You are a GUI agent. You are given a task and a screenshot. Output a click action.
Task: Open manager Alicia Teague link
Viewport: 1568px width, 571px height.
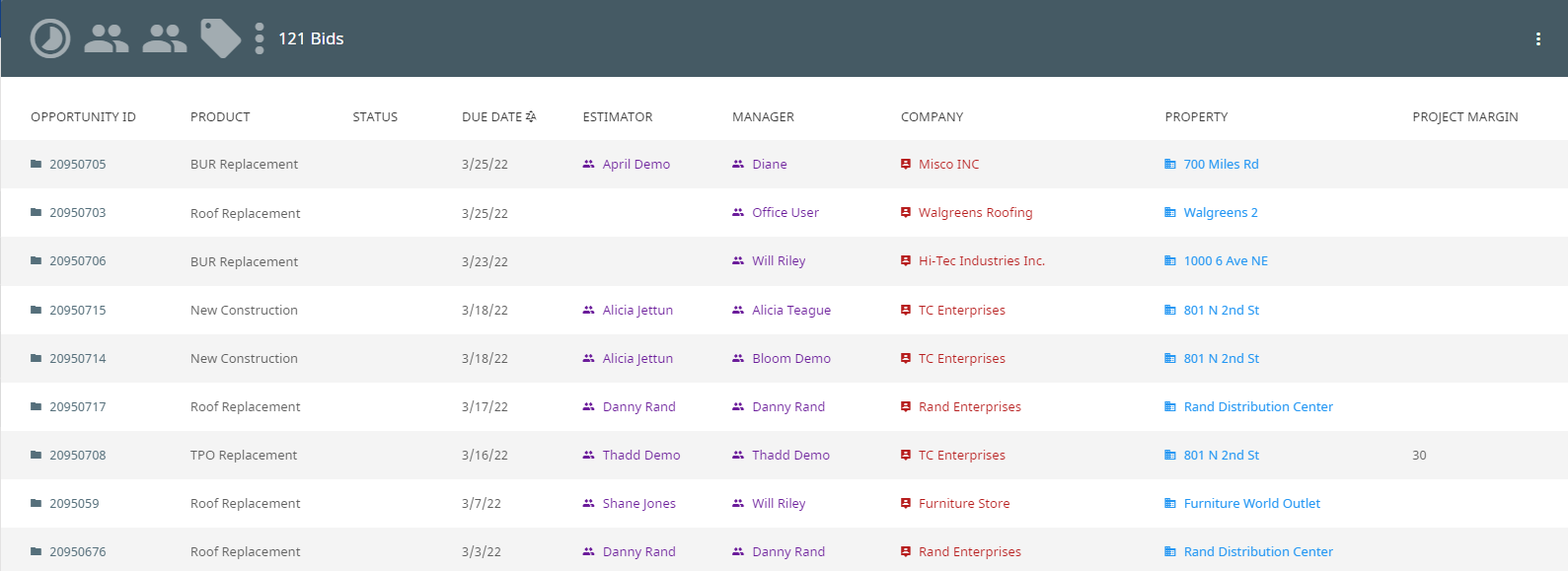pos(791,310)
